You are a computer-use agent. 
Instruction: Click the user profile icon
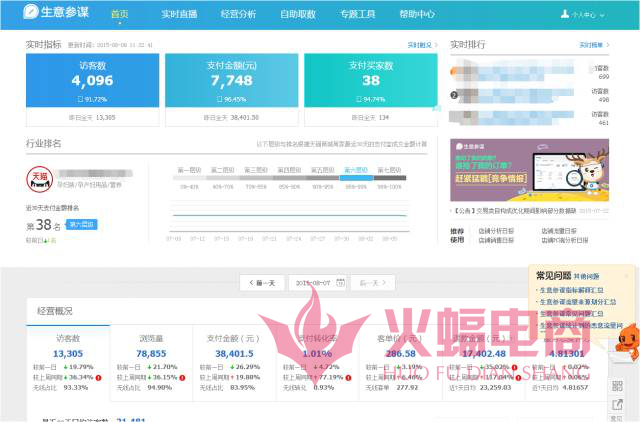[x=565, y=14]
